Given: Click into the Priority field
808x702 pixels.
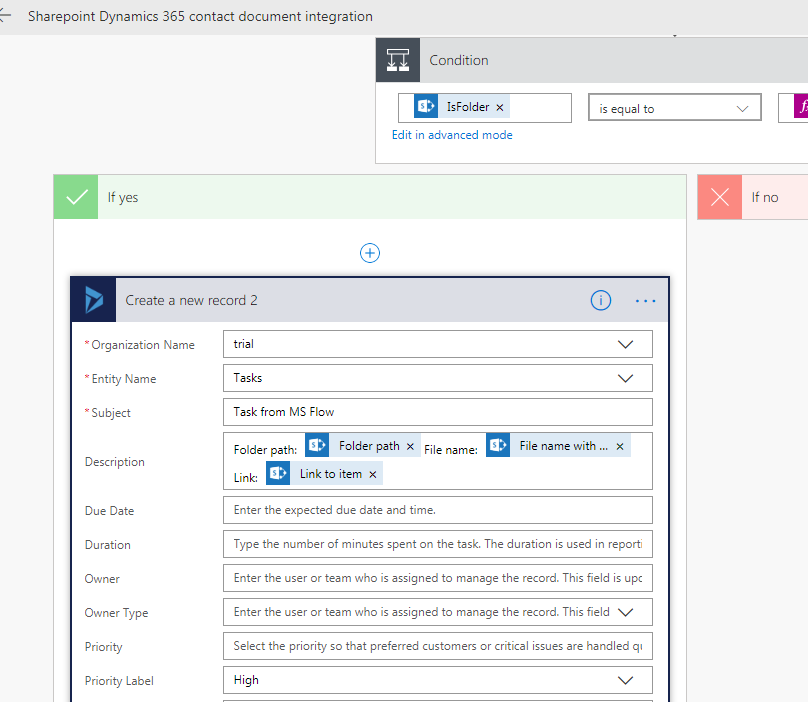Looking at the screenshot, I should point(437,646).
